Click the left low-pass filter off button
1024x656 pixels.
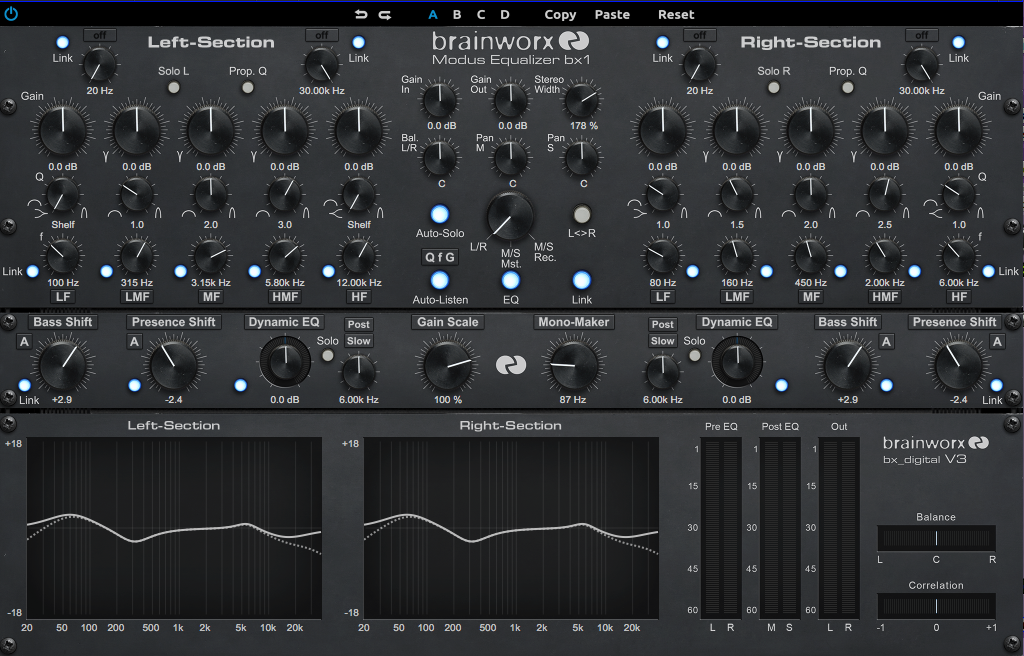click(x=322, y=35)
